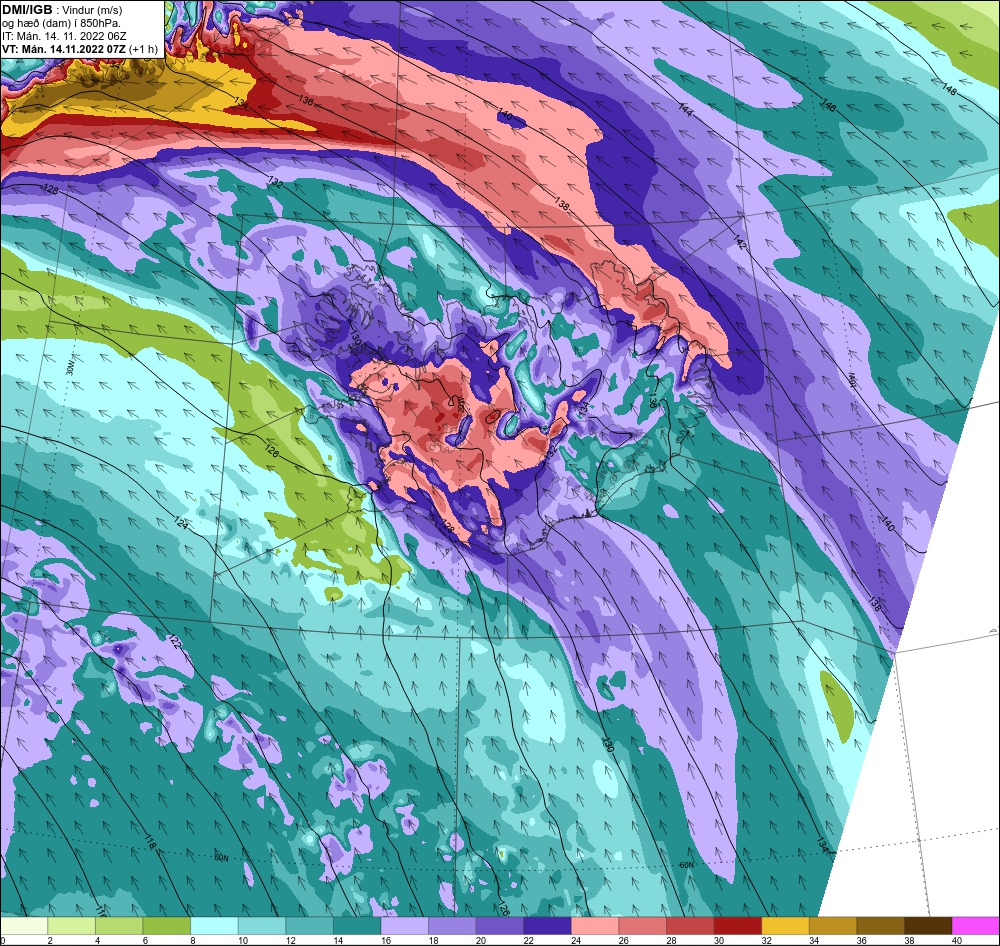This screenshot has height=946, width=1000.
Task: Select the yellow 32–34 m/s legend swatch
Action: [x=785, y=926]
